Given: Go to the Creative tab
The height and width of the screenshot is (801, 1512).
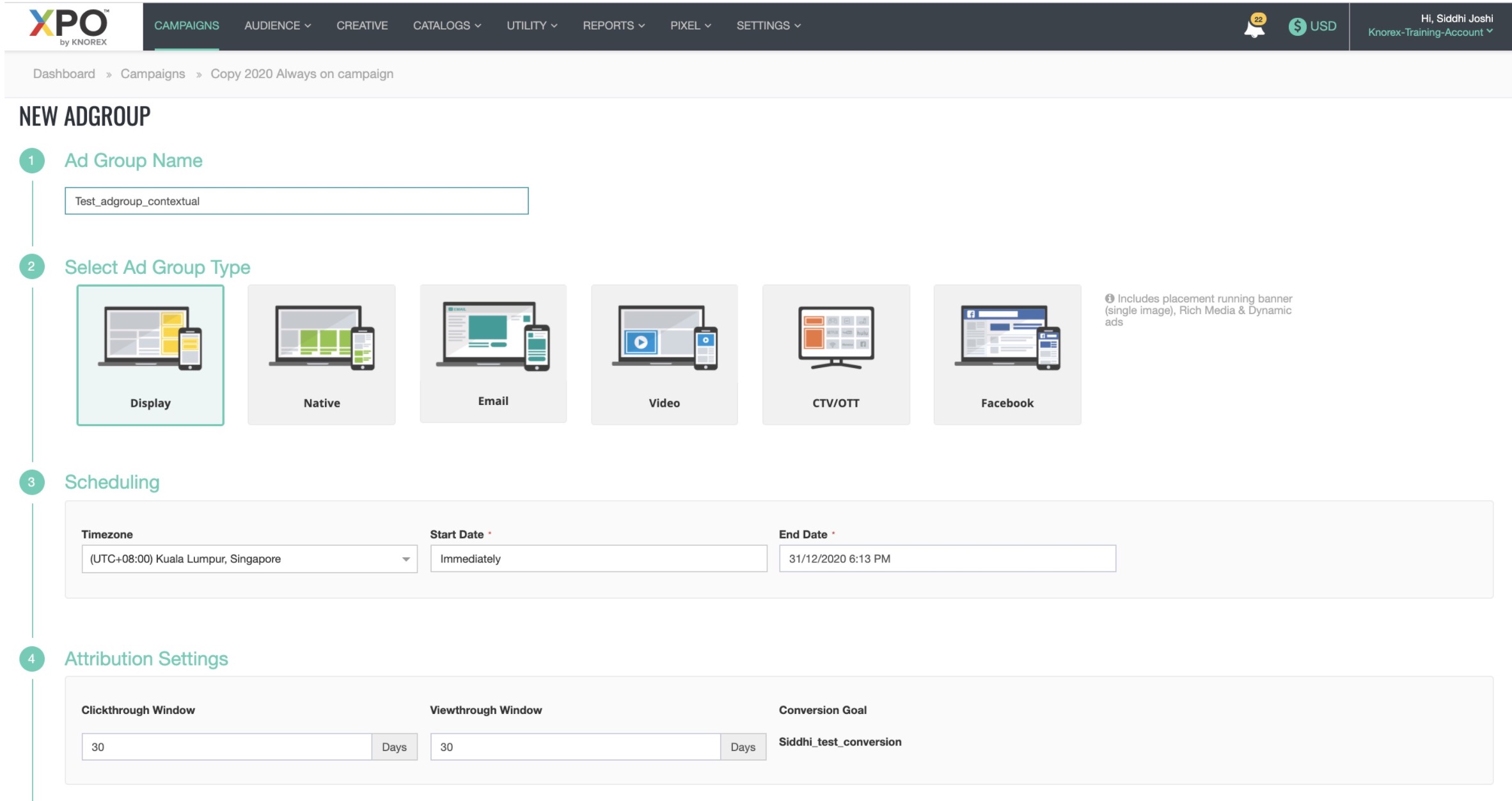Looking at the screenshot, I should click(x=362, y=26).
